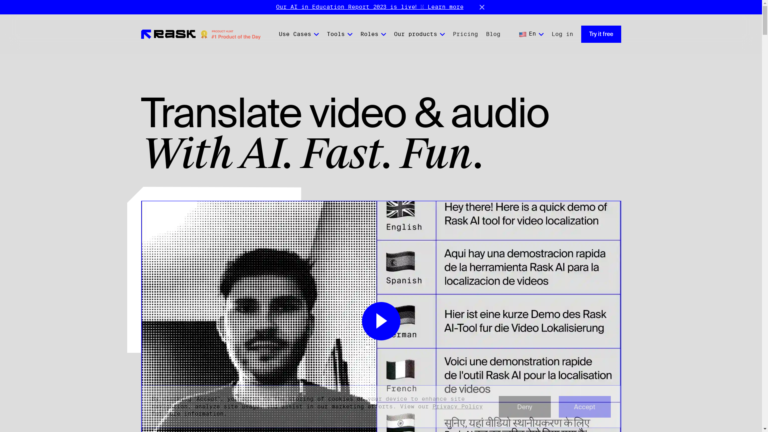The height and width of the screenshot is (432, 768).
Task: Open the Blog page
Action: pos(493,34)
